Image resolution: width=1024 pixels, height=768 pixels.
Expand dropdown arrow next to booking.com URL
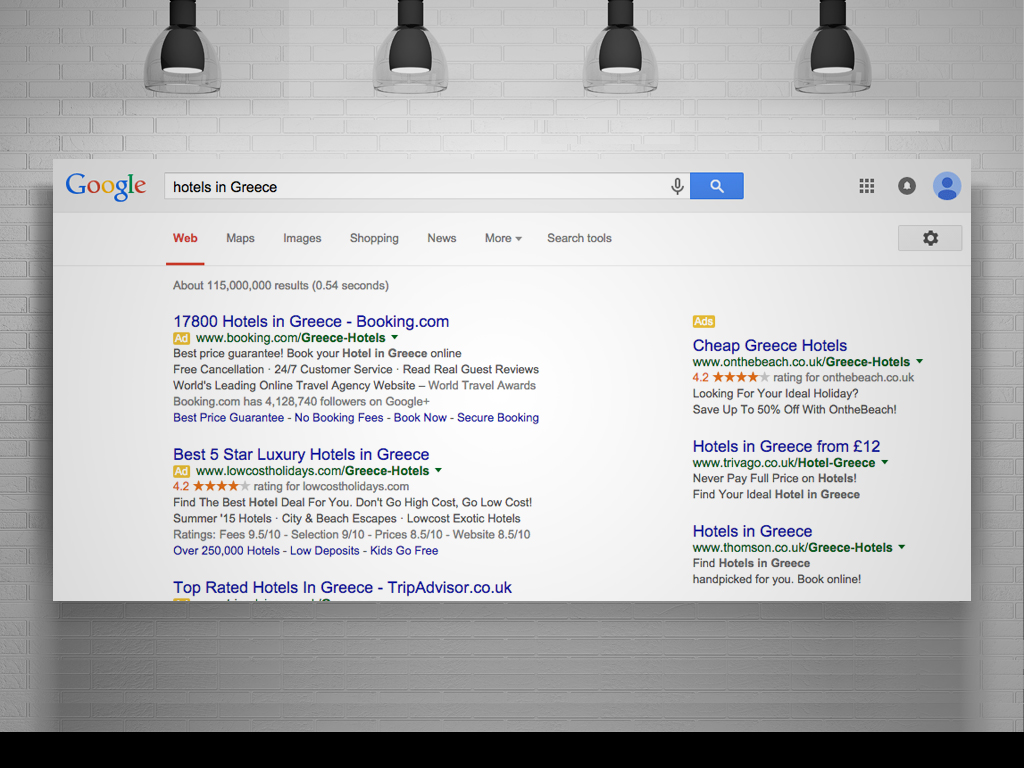click(394, 338)
